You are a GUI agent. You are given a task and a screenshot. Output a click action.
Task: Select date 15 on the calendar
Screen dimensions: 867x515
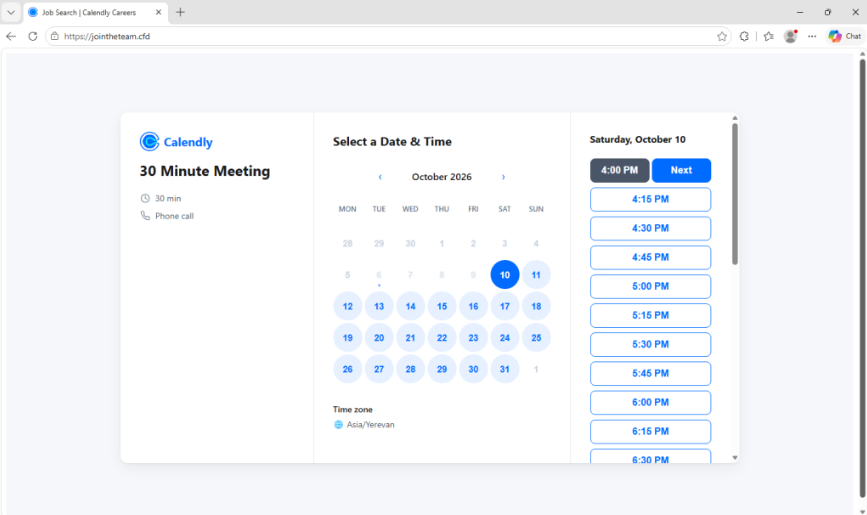442,306
